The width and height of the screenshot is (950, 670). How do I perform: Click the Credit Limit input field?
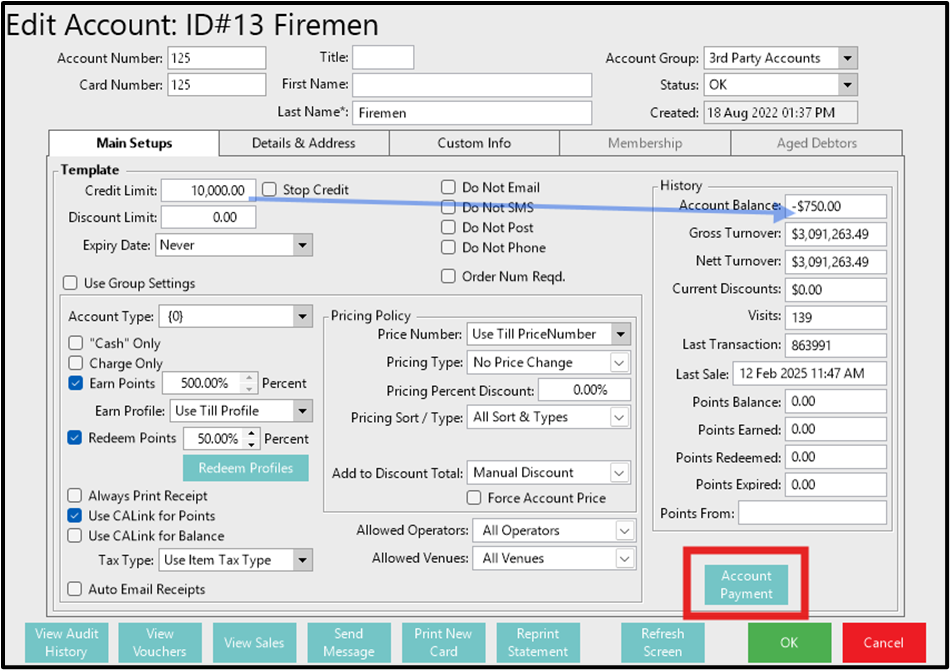point(207,190)
